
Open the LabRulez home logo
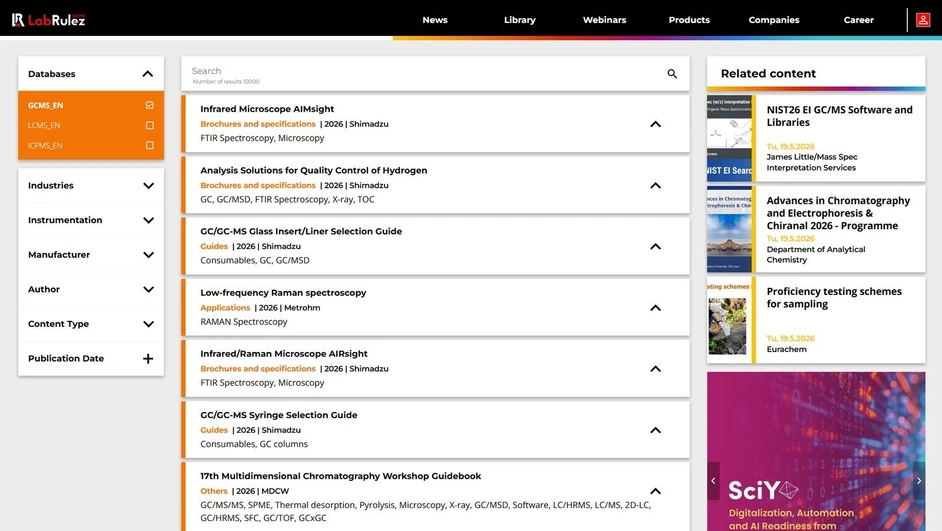click(x=49, y=20)
